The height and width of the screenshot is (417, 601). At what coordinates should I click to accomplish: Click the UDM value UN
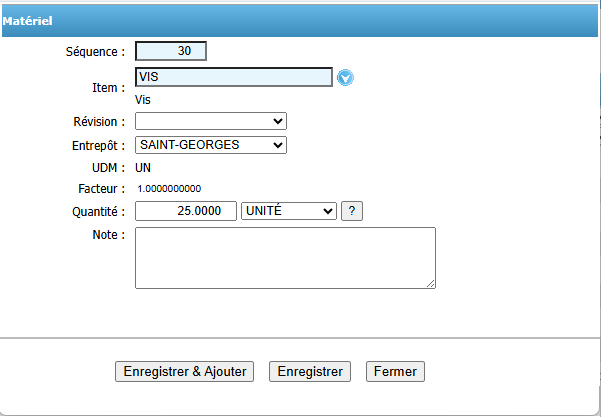coord(143,168)
